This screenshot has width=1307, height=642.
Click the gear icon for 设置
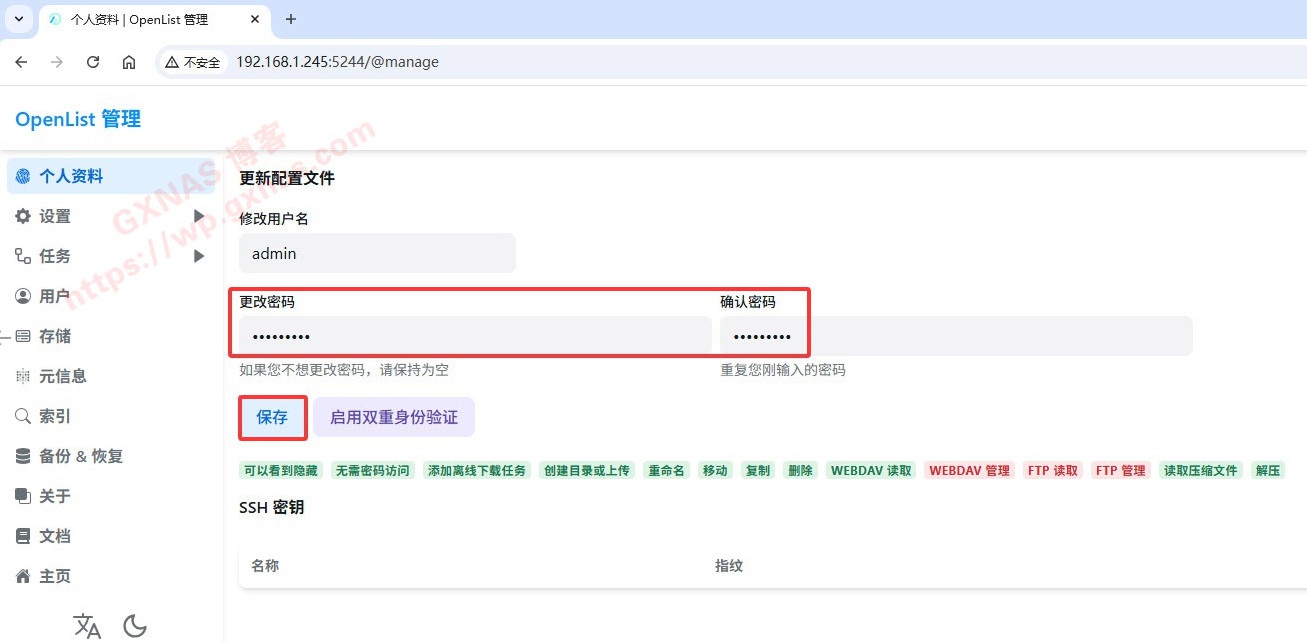point(23,216)
